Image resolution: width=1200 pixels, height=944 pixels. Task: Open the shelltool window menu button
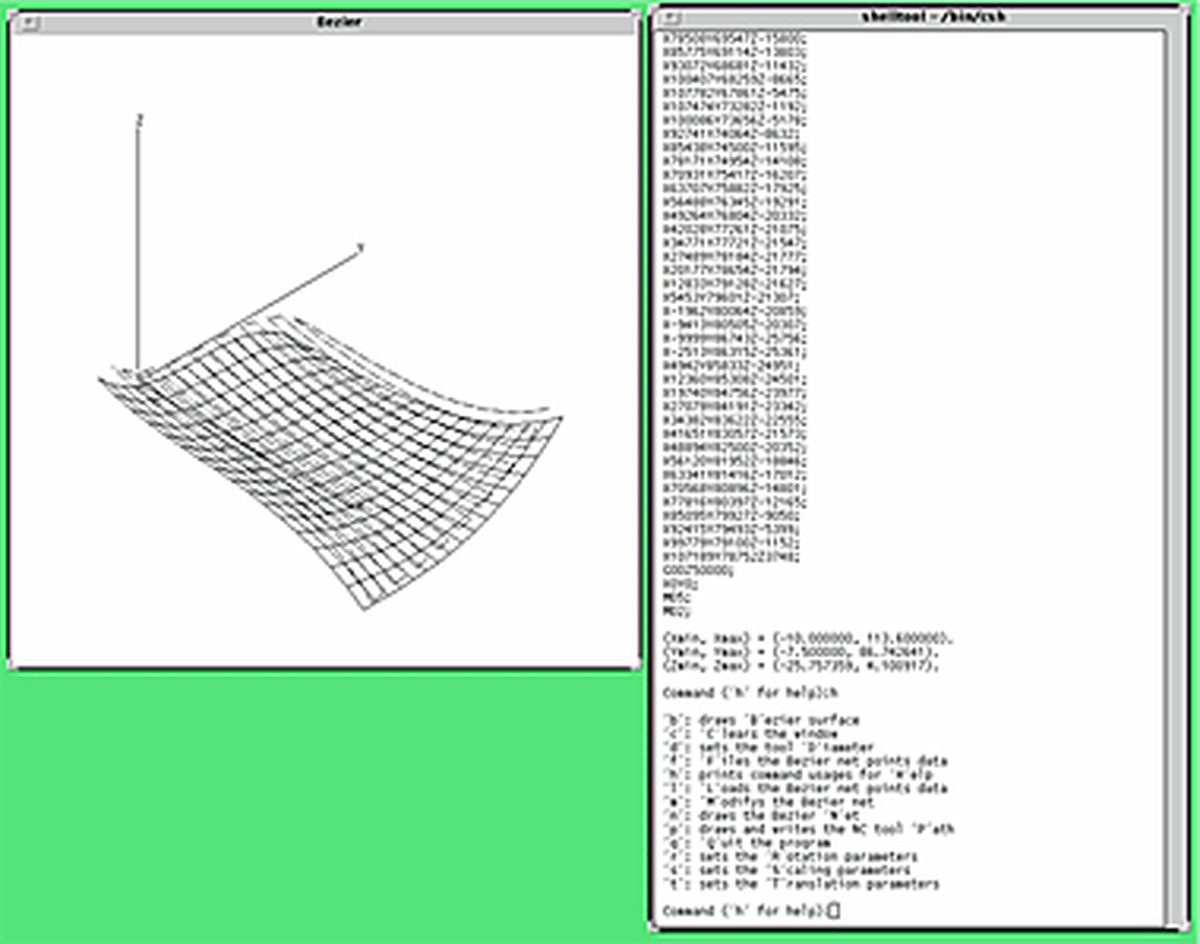671,18
